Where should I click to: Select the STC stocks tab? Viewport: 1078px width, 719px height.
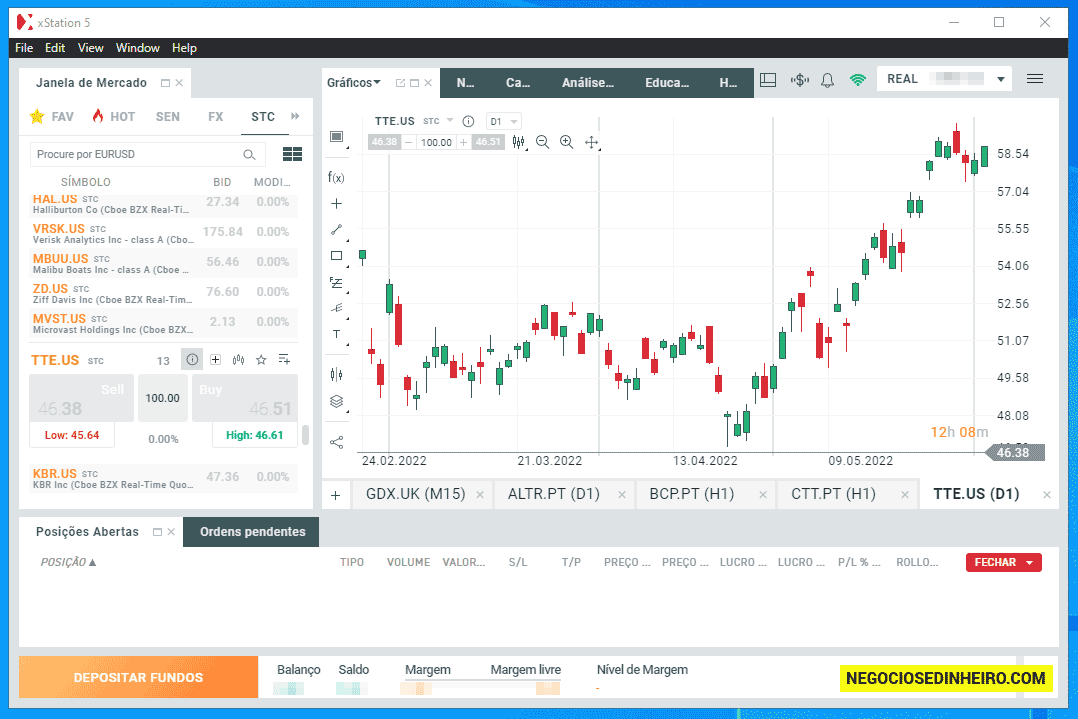click(x=263, y=116)
